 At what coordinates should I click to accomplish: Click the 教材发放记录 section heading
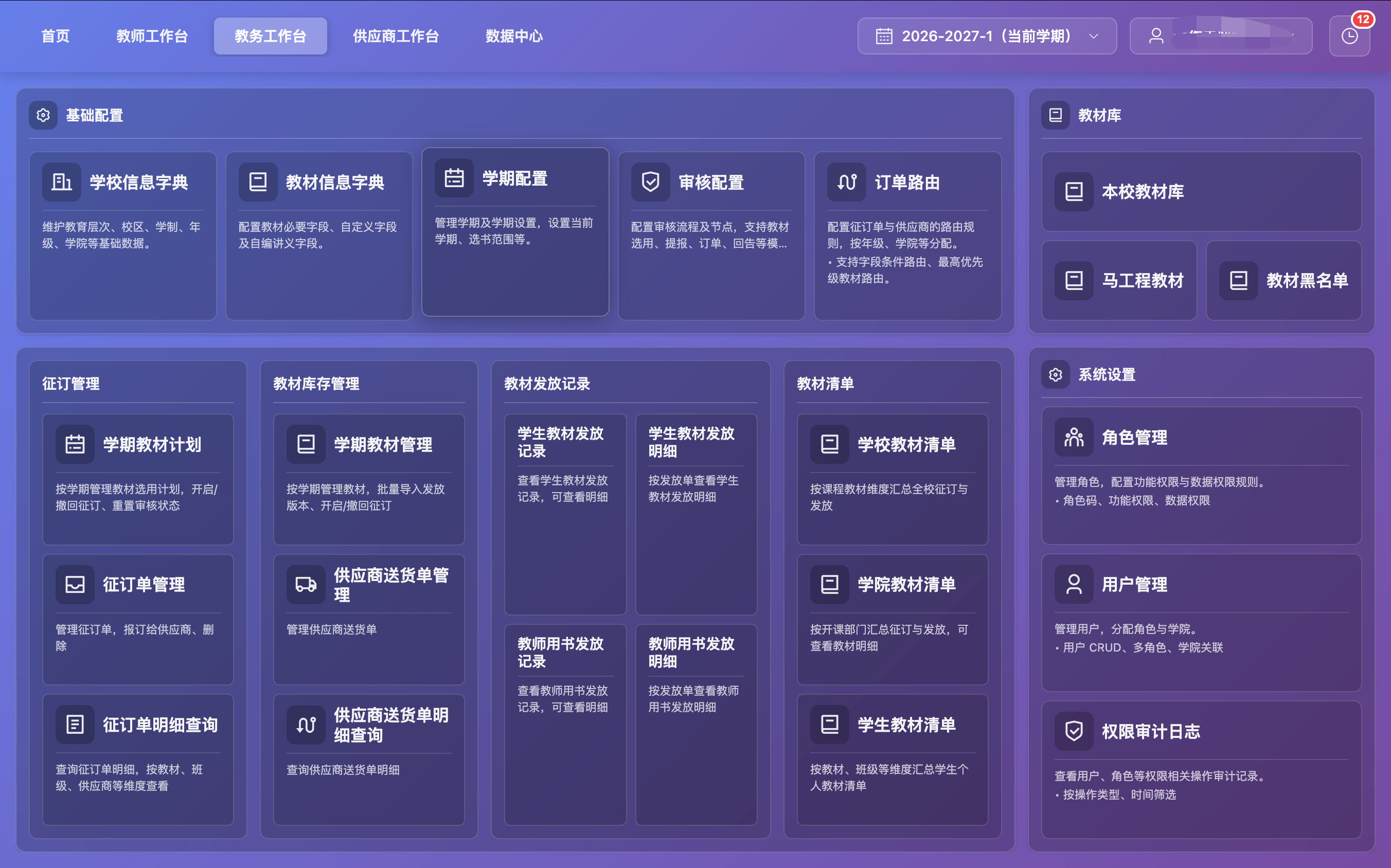coord(547,384)
